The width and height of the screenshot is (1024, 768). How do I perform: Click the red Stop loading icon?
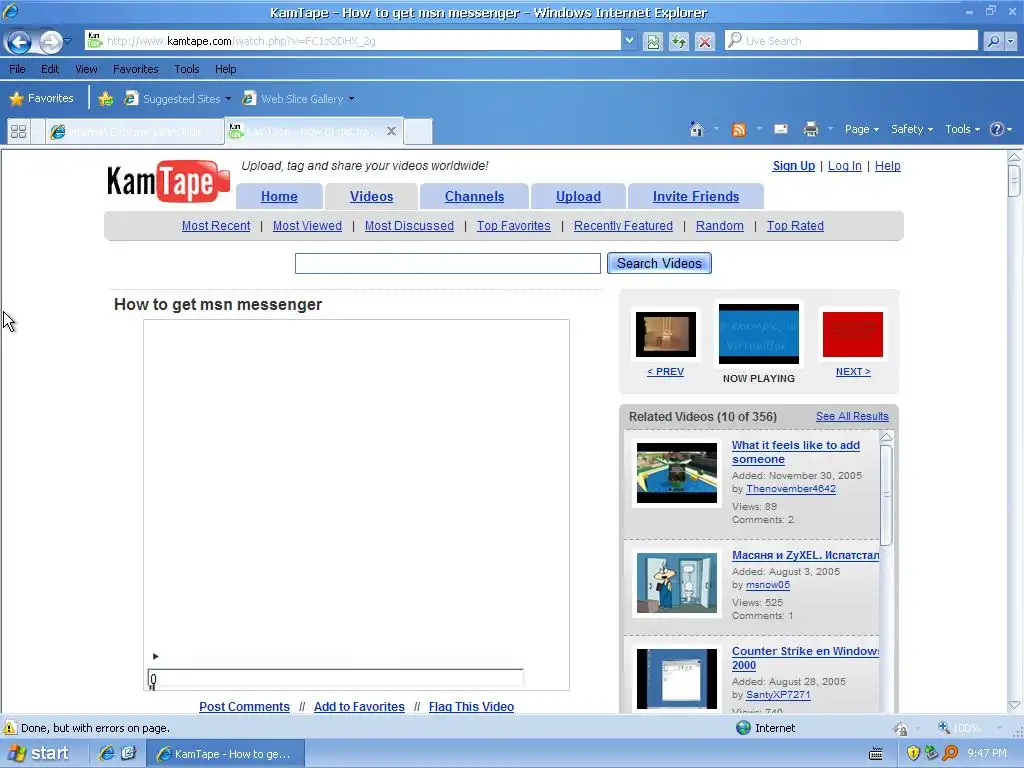tap(705, 41)
